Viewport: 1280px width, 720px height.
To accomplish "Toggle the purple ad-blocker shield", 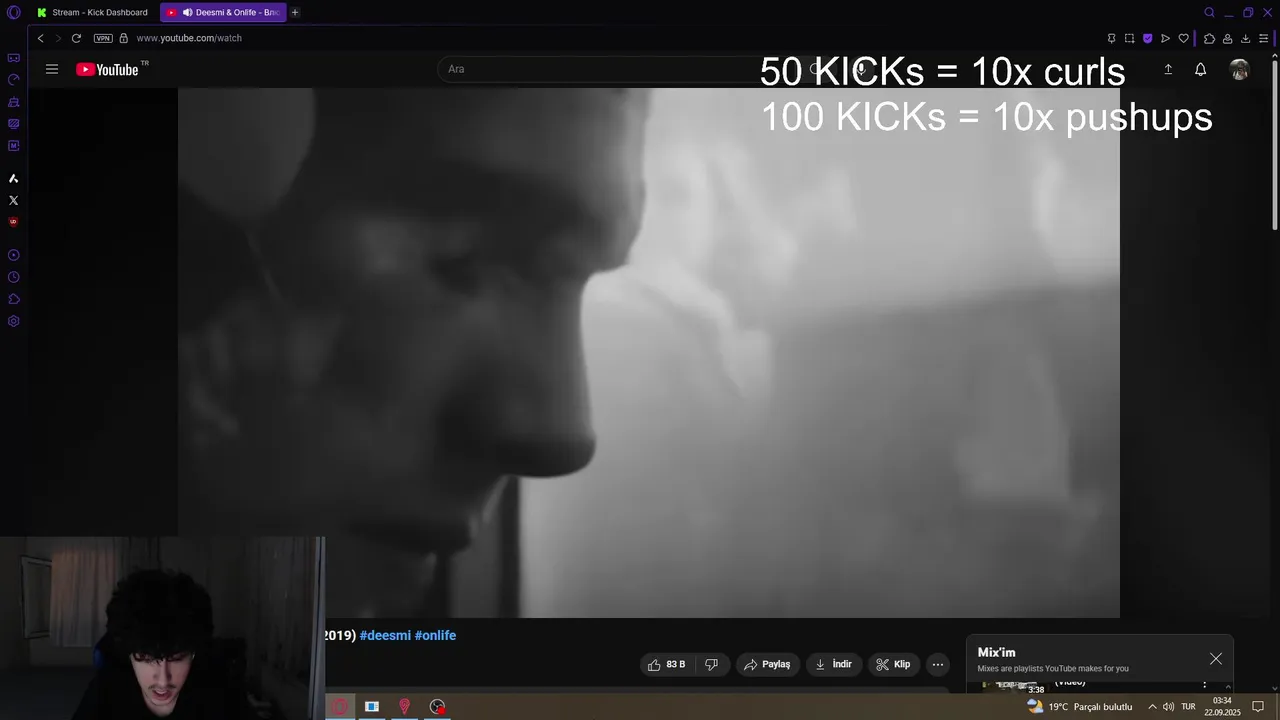I will (1147, 38).
